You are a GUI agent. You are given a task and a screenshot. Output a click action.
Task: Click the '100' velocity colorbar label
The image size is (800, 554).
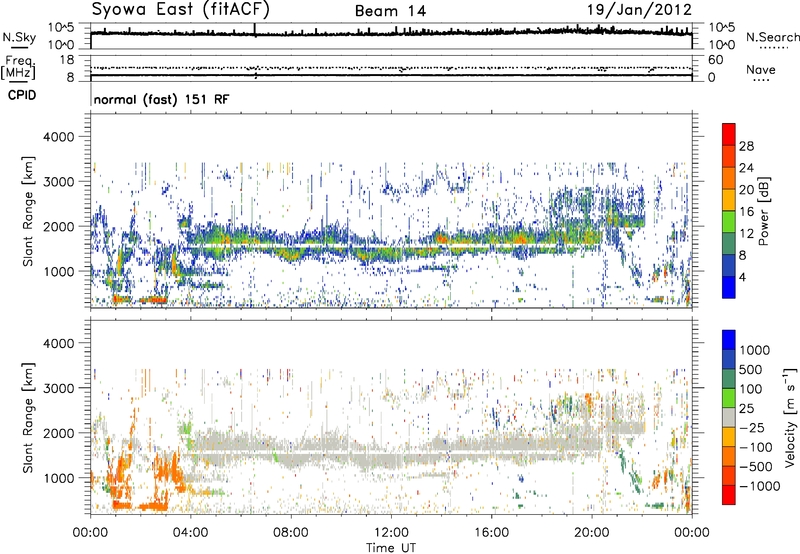tap(751, 389)
